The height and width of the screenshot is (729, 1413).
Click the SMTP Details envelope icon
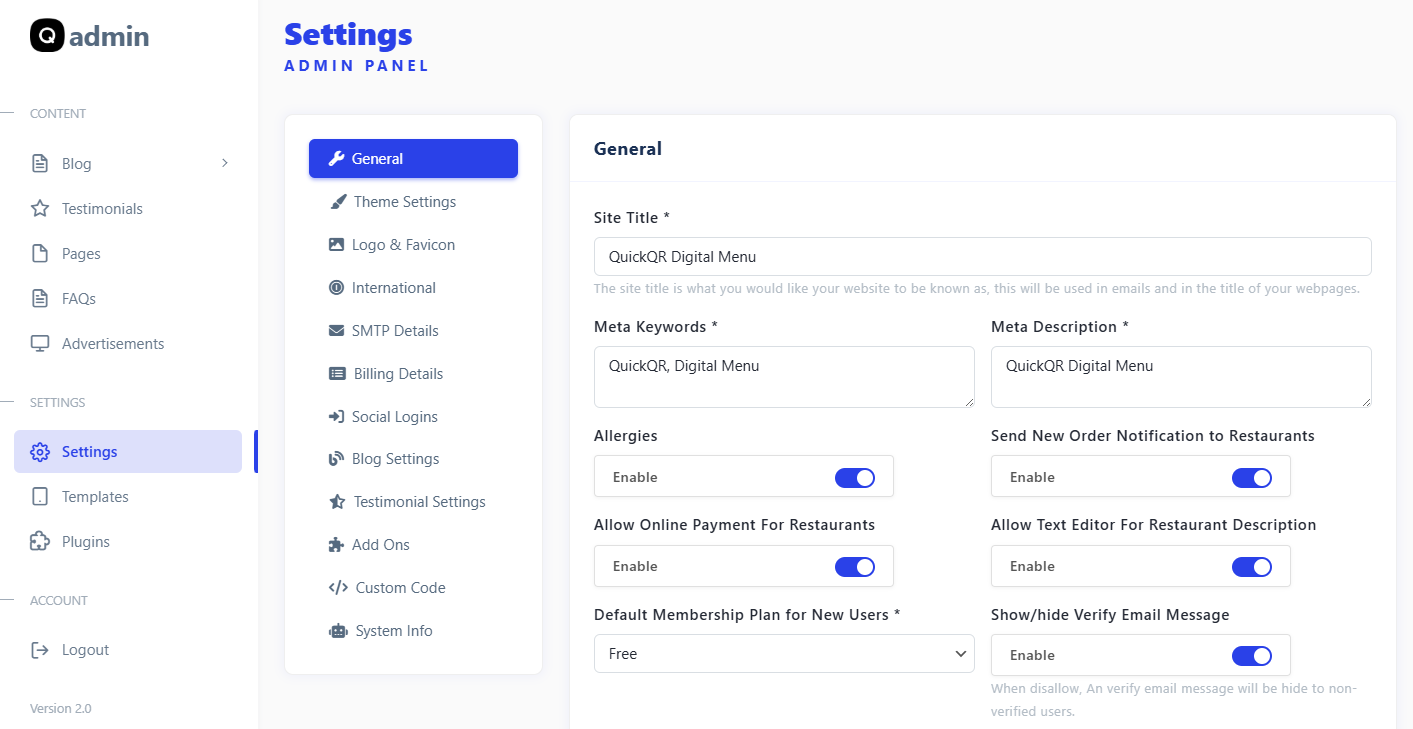[x=336, y=331]
